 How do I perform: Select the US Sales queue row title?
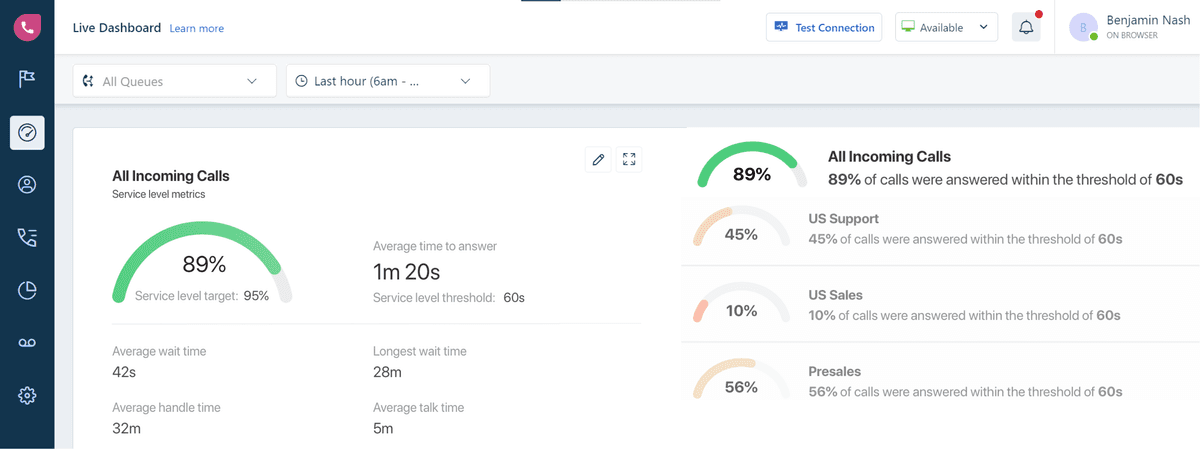pos(835,295)
